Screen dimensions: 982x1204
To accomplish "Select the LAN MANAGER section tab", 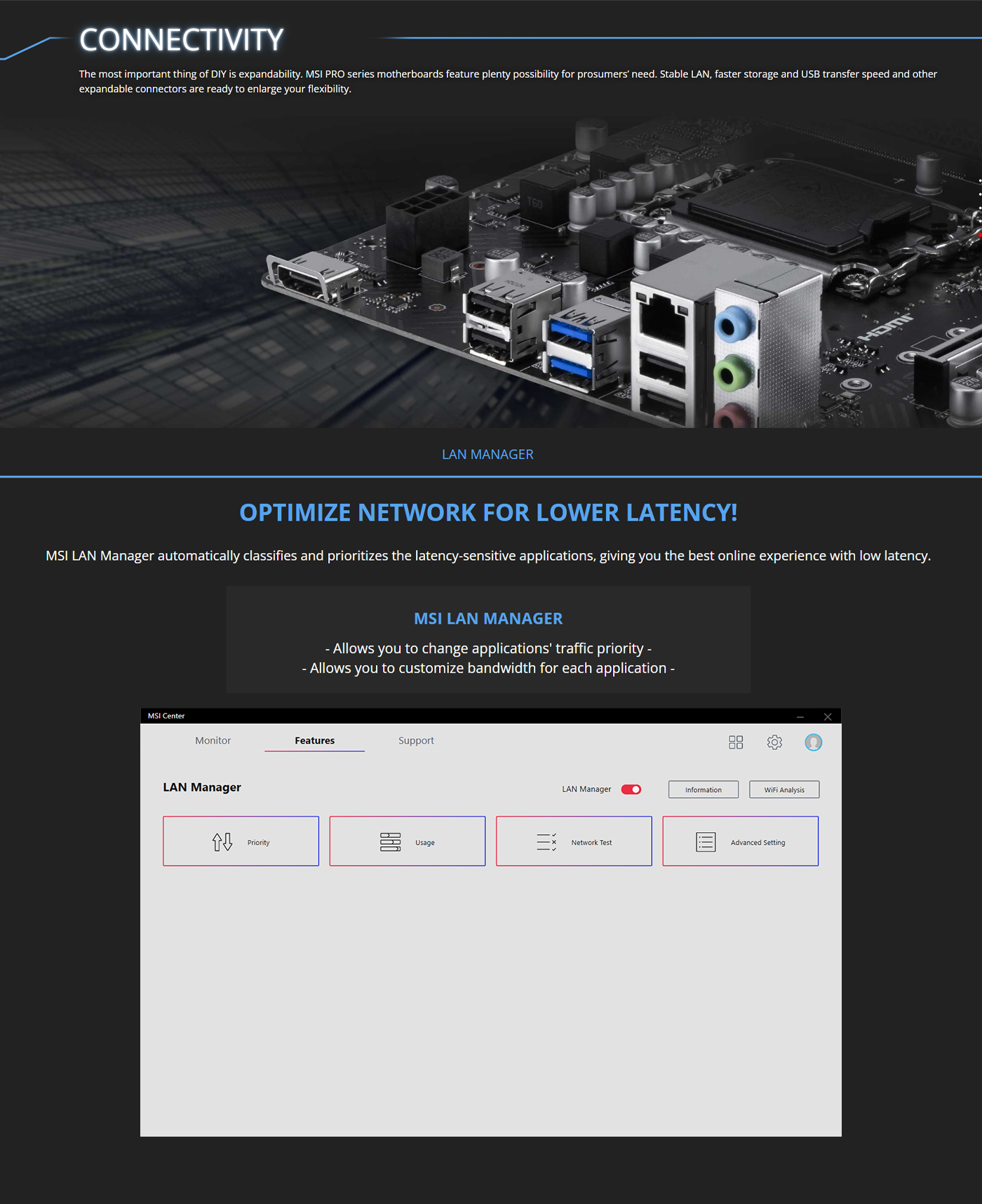I will click(x=487, y=454).
